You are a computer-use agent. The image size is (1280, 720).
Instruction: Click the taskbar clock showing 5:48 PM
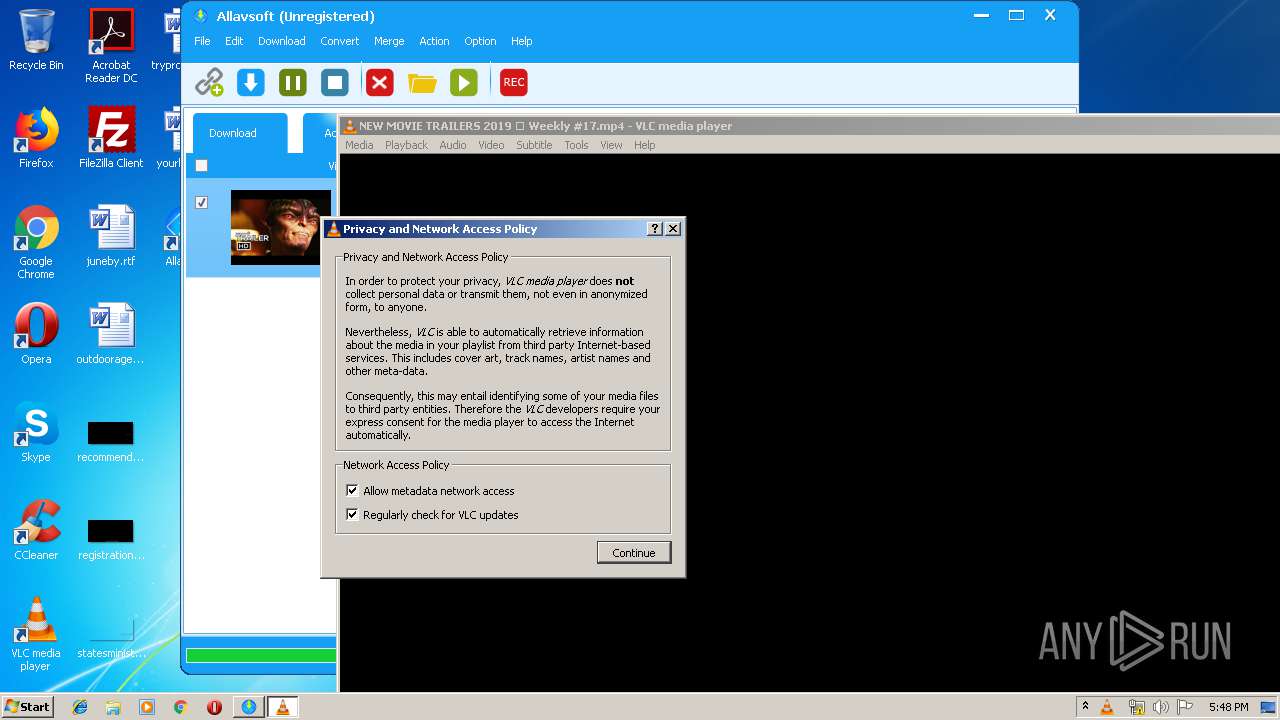[1228, 707]
